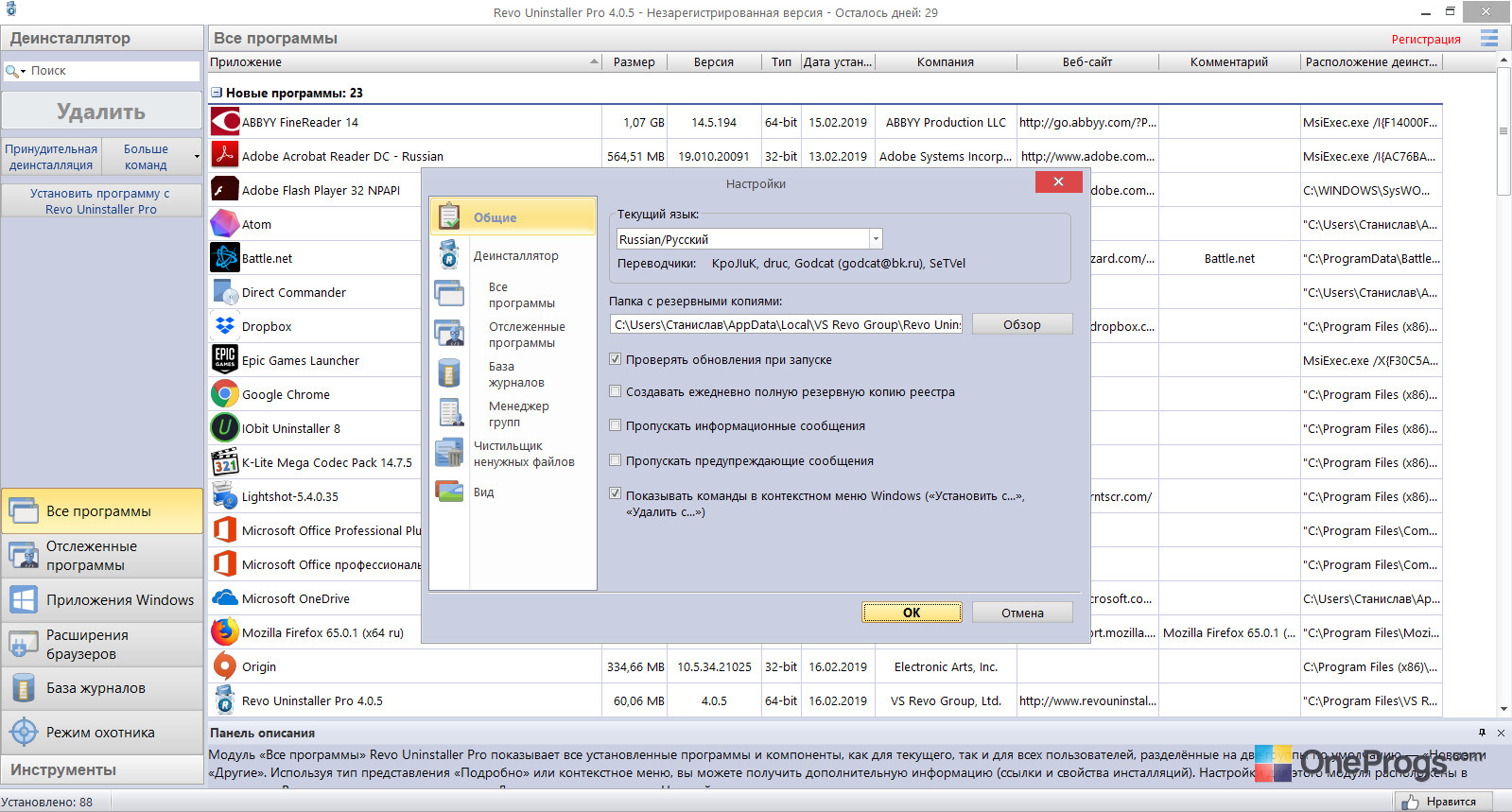Select the Battle.net program icon
The image size is (1512, 812).
pos(225,258)
